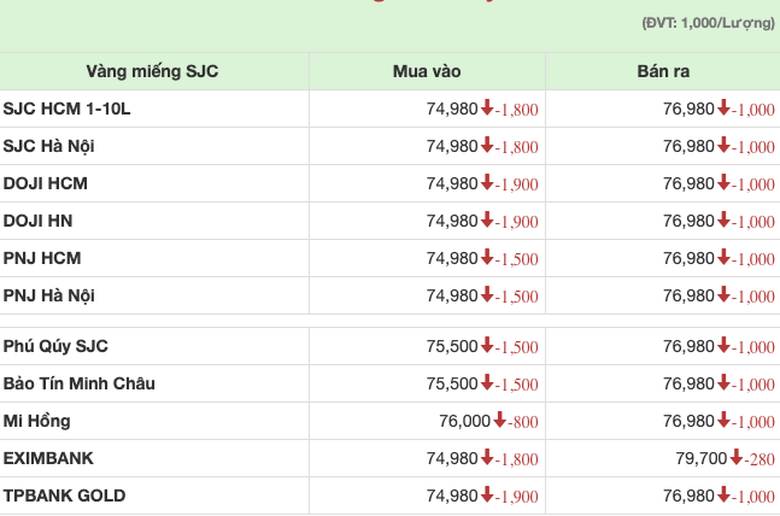Image resolution: width=780 pixels, height=516 pixels.
Task: Click red down arrow in PNJ HCM sell price
Action: click(724, 258)
